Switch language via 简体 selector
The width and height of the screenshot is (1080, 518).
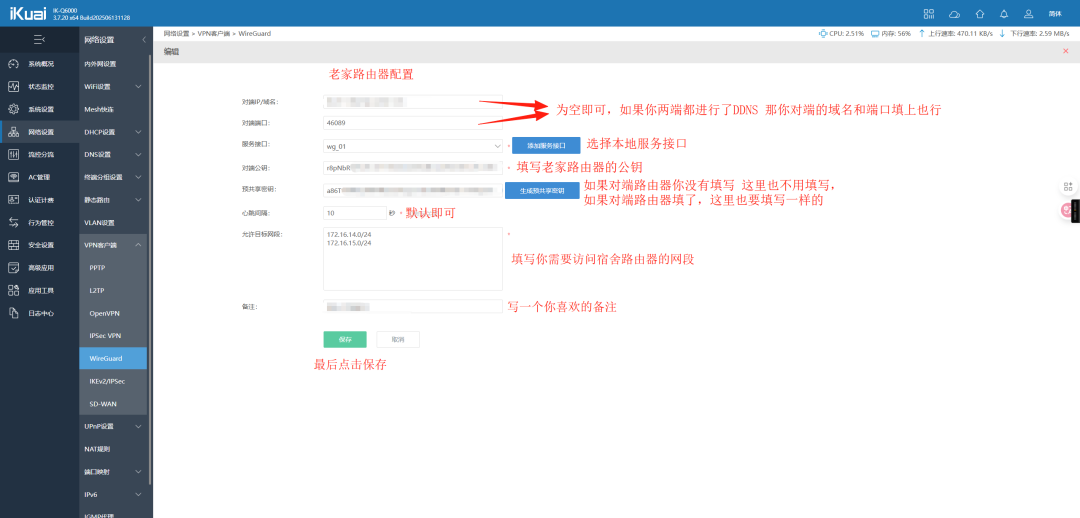[x=1055, y=14]
